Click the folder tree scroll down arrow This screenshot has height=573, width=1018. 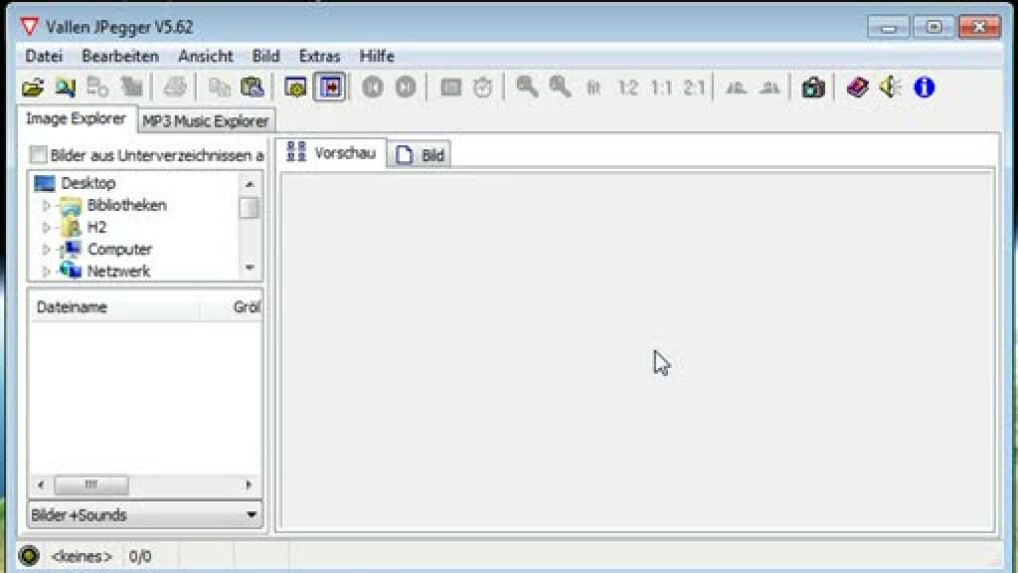tap(249, 268)
